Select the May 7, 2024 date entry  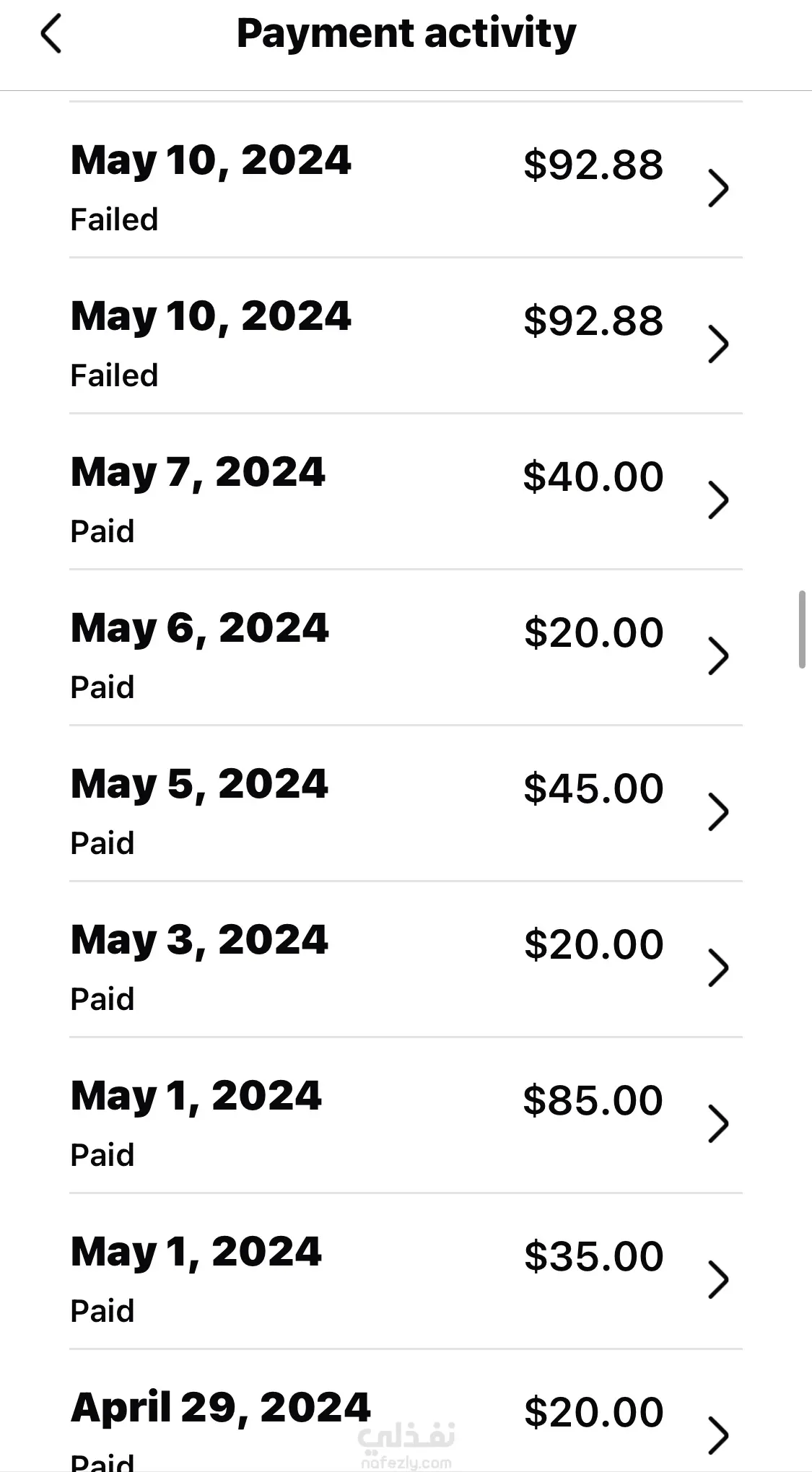coord(198,473)
